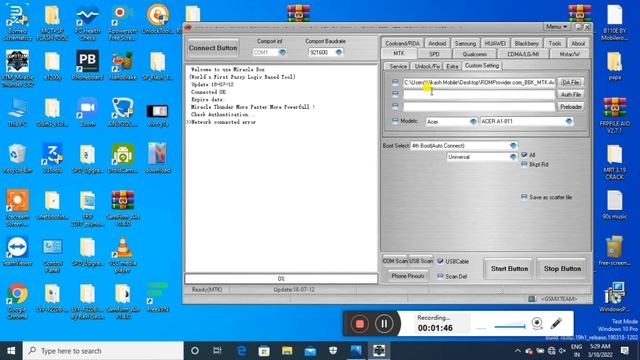Open Task View in taskbar
640x360 pixels.
click(x=217, y=351)
